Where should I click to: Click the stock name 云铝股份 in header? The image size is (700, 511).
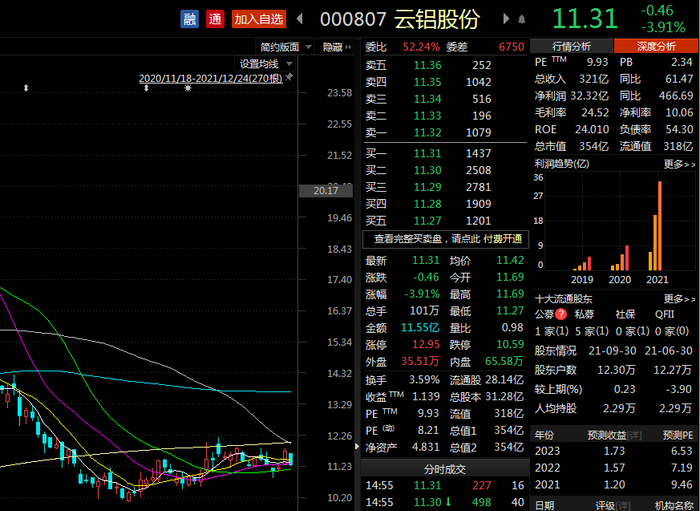pos(437,19)
